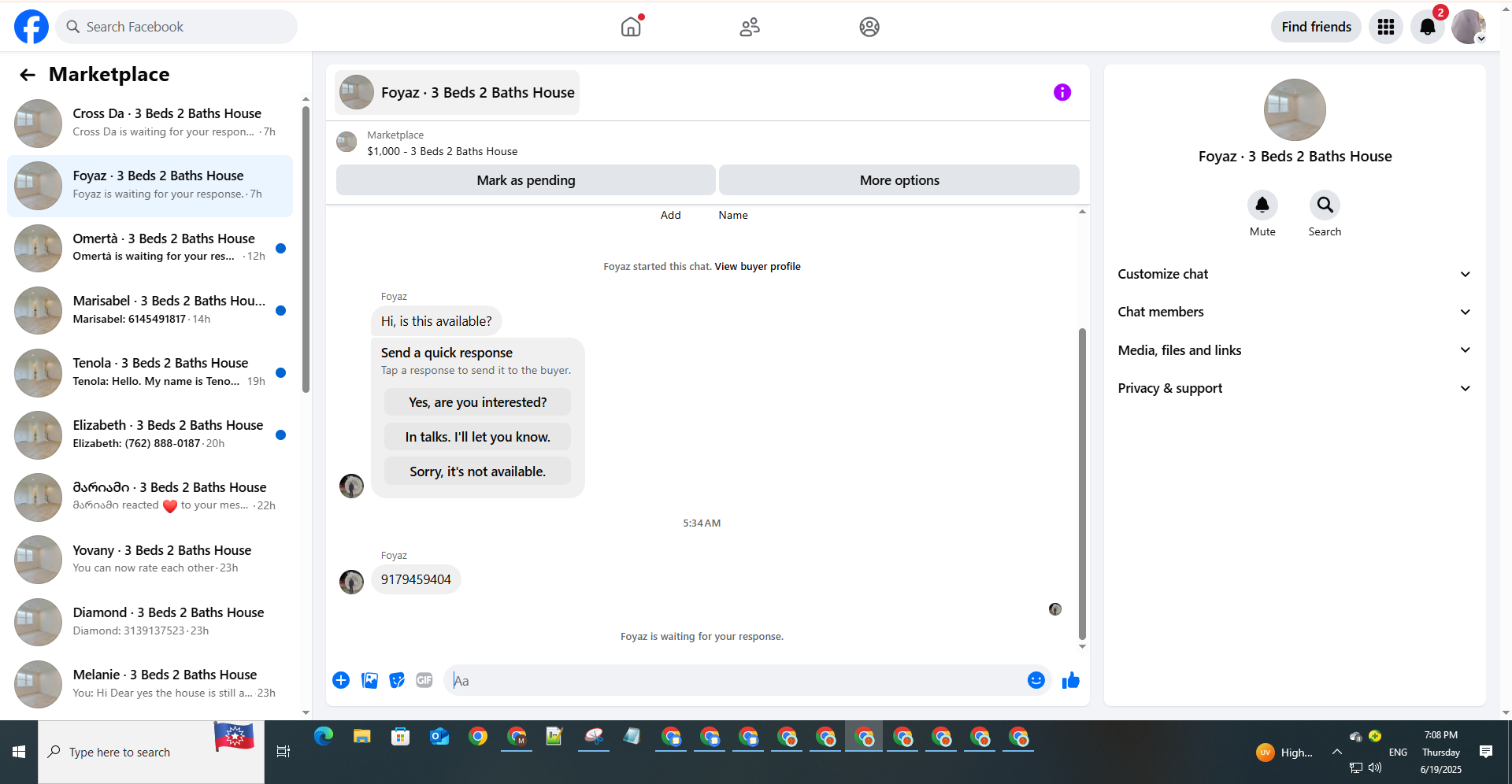This screenshot has height=784, width=1512.
Task: Open the Melanie conversation
Action: pyautogui.click(x=150, y=683)
